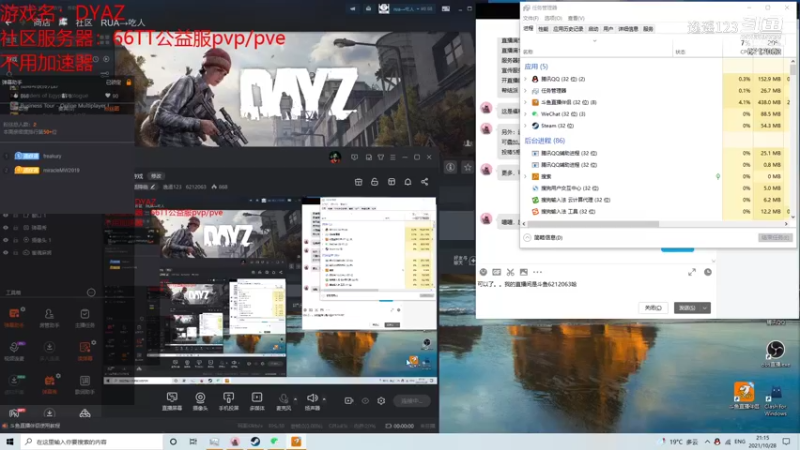
Task: Open 弹幕助手 tool in toolbox
Action: 14,318
